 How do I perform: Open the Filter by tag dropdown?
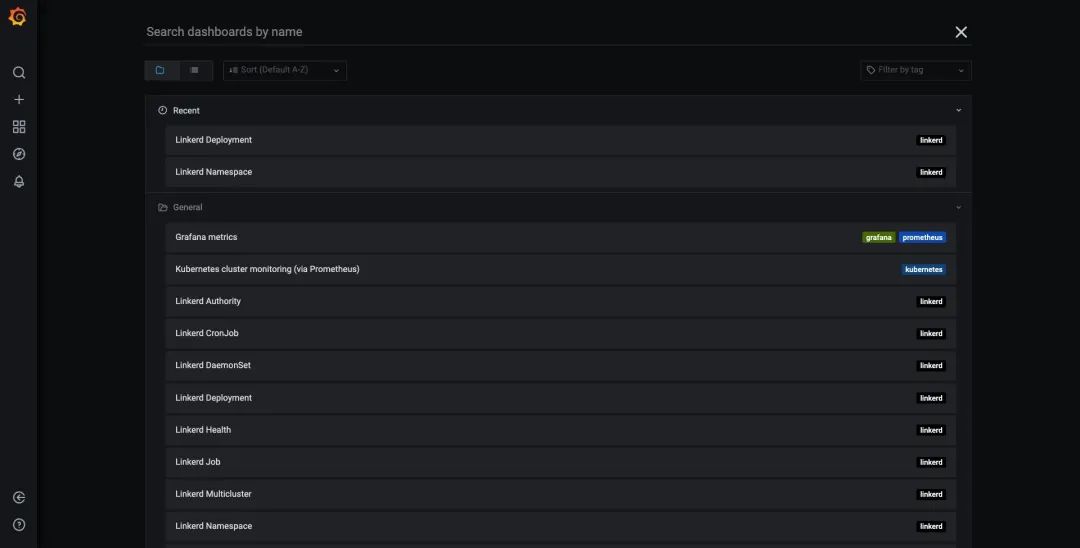(915, 70)
